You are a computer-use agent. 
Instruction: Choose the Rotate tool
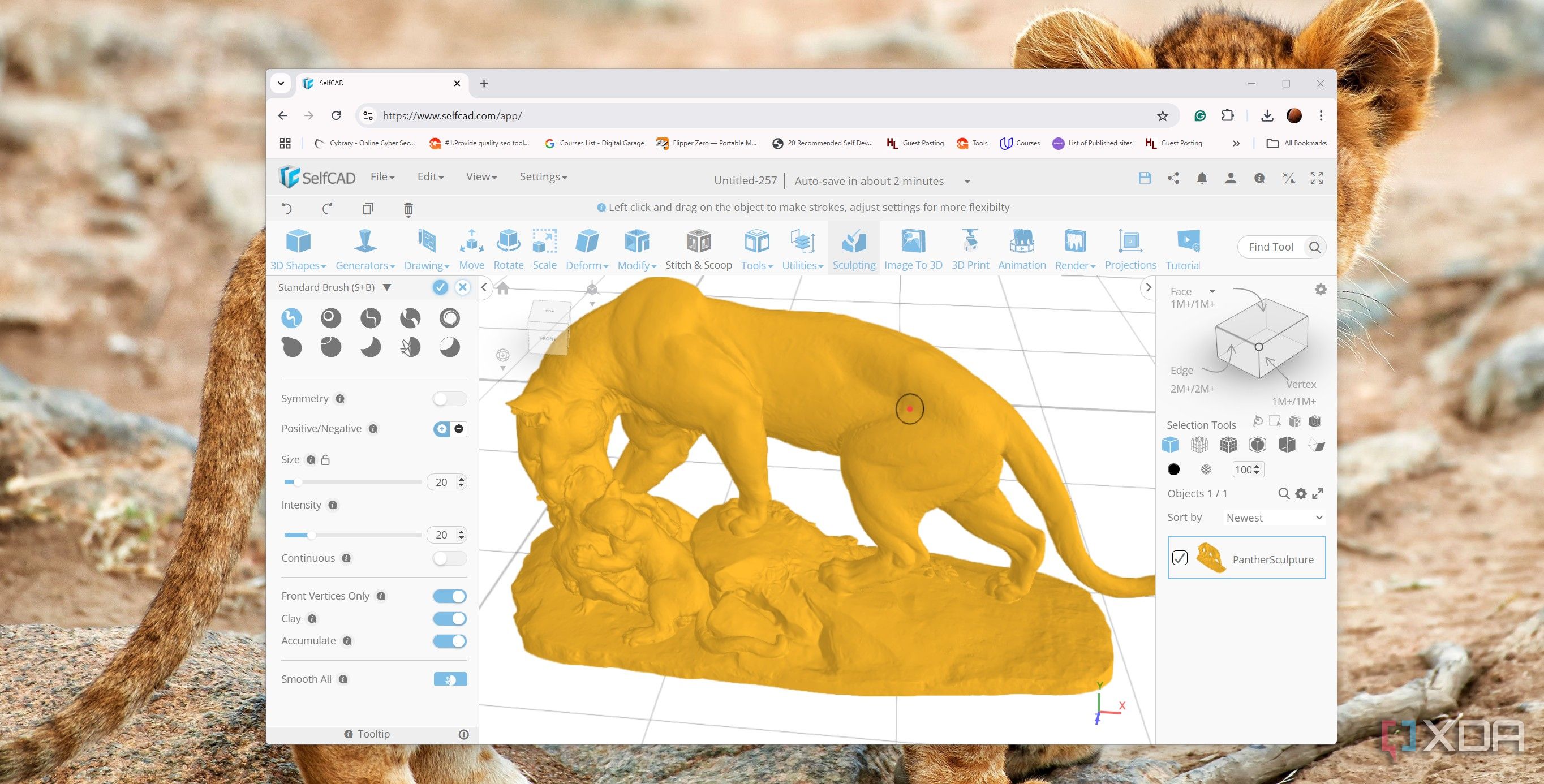508,249
